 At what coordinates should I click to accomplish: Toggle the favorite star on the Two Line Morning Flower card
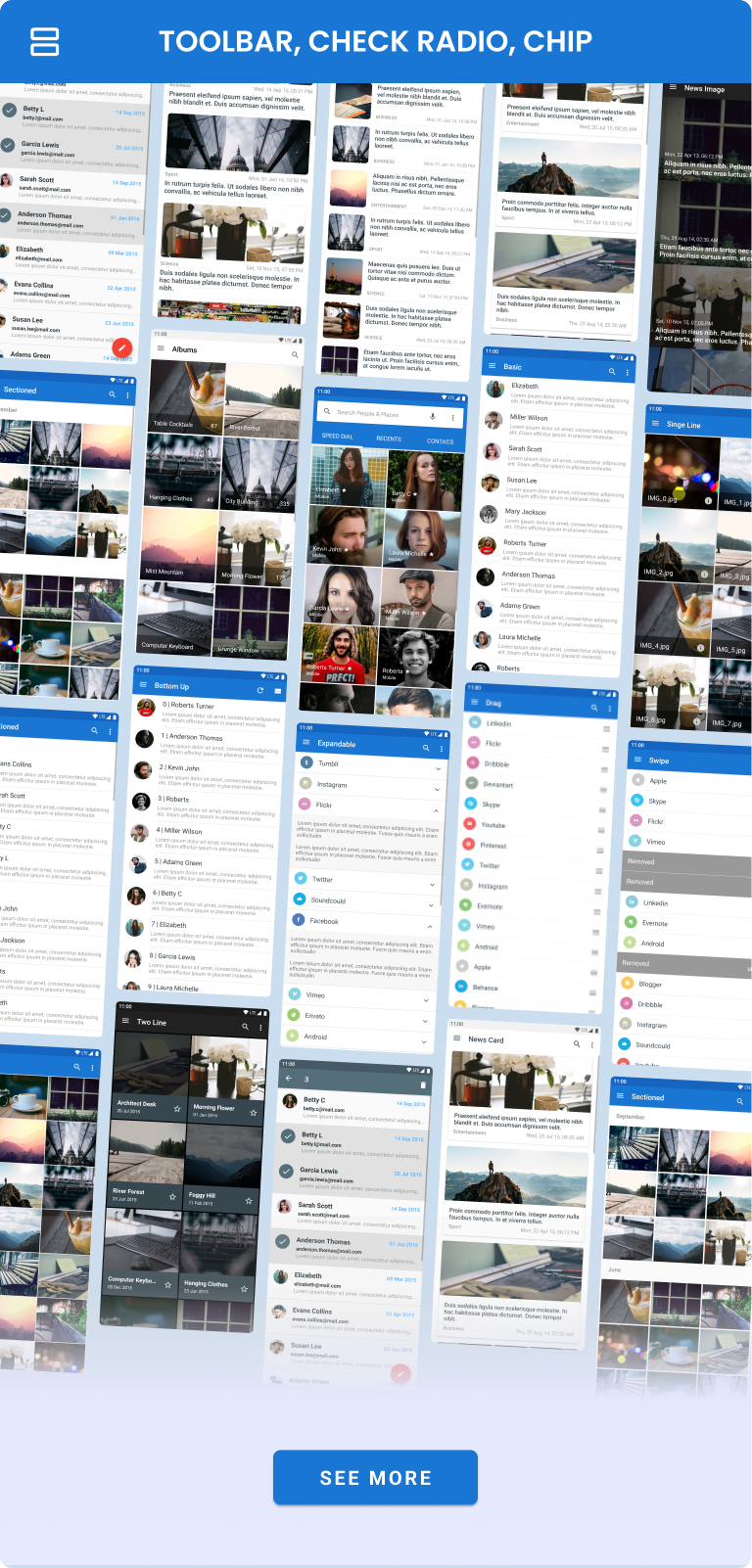[x=253, y=1113]
